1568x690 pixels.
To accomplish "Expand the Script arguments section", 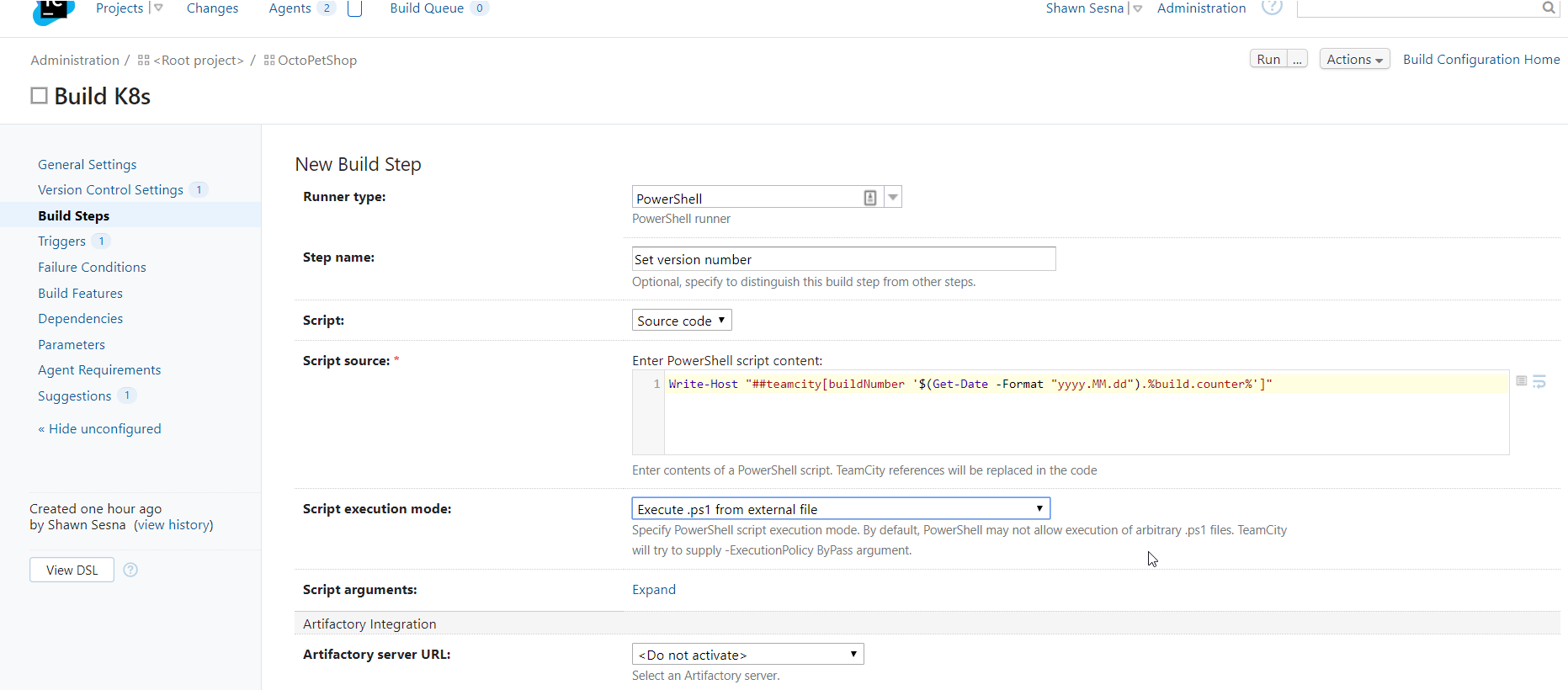I will [653, 590].
